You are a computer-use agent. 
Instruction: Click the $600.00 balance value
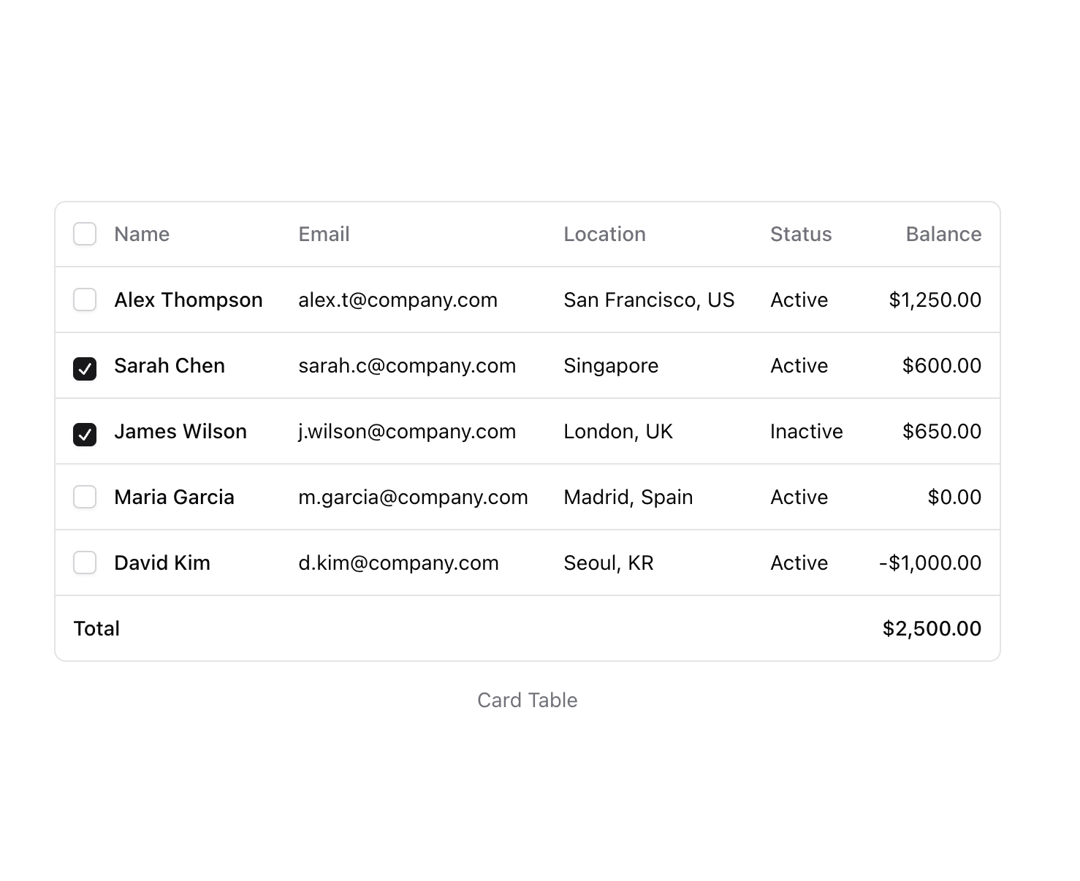pyautogui.click(x=942, y=366)
